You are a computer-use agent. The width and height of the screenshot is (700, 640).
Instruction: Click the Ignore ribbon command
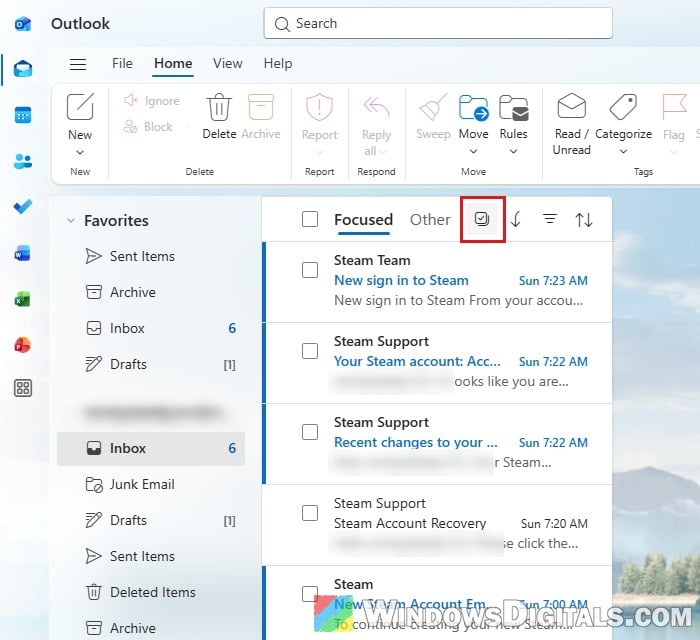152,101
